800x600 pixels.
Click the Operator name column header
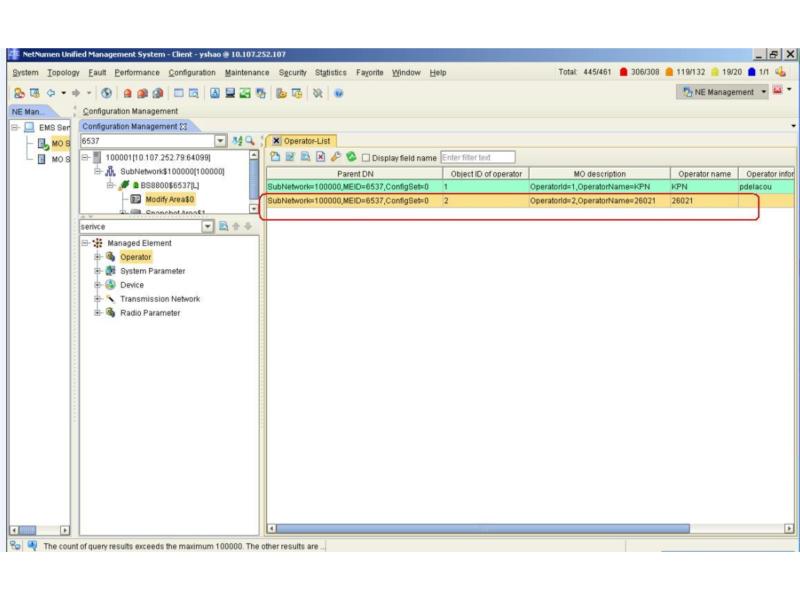[704, 173]
